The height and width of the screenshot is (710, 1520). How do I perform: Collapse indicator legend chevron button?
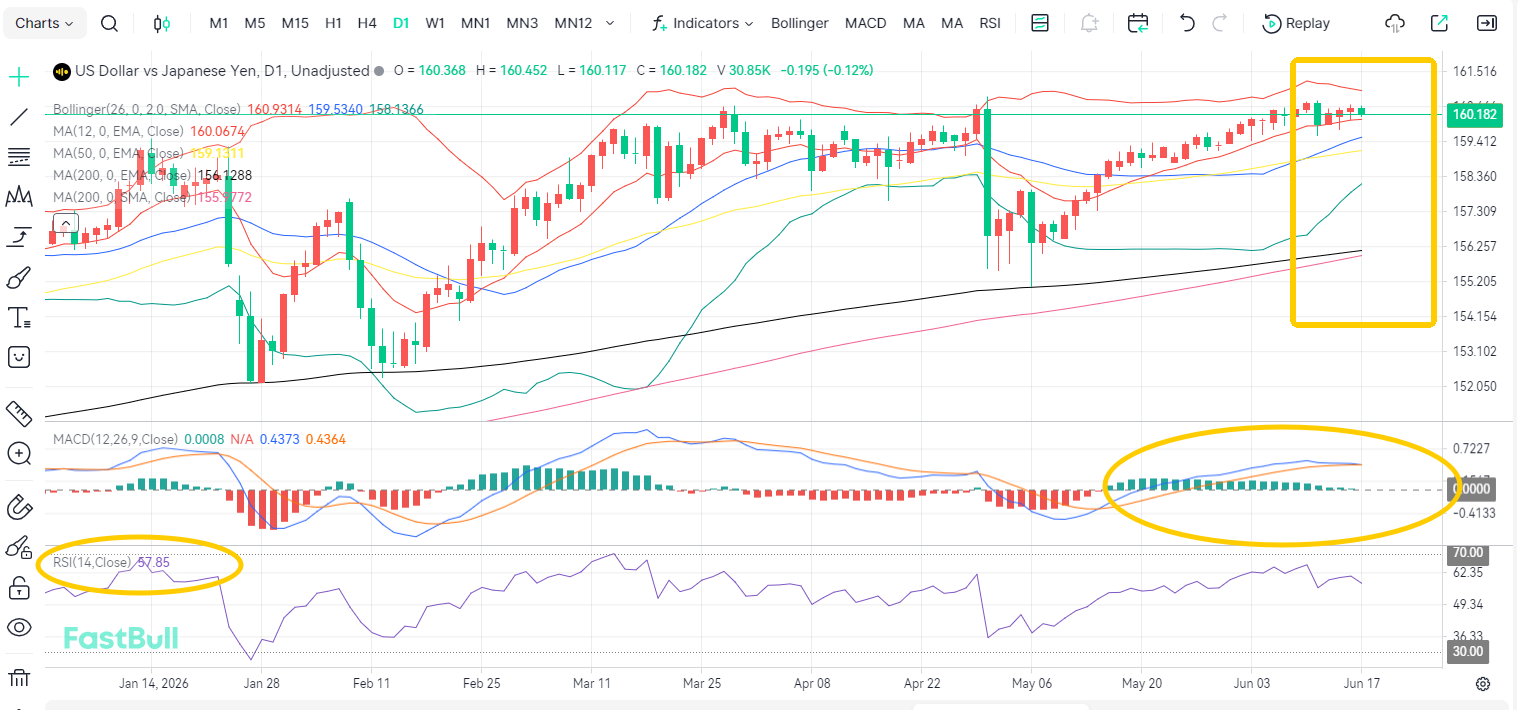[x=65, y=224]
